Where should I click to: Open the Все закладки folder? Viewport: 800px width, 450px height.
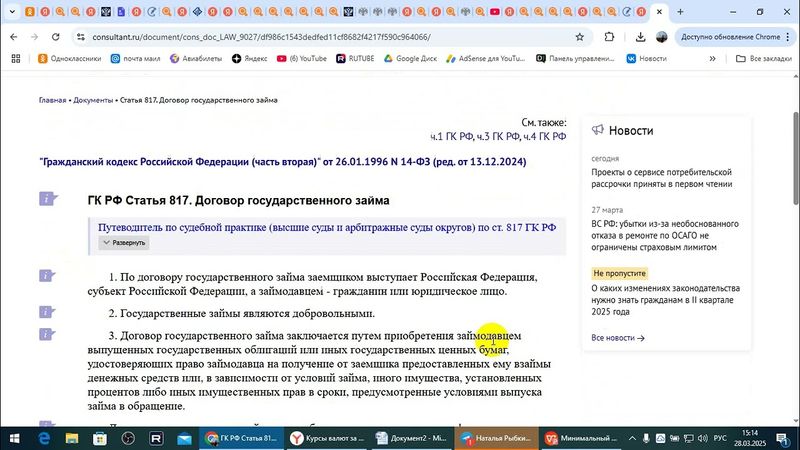(764, 59)
